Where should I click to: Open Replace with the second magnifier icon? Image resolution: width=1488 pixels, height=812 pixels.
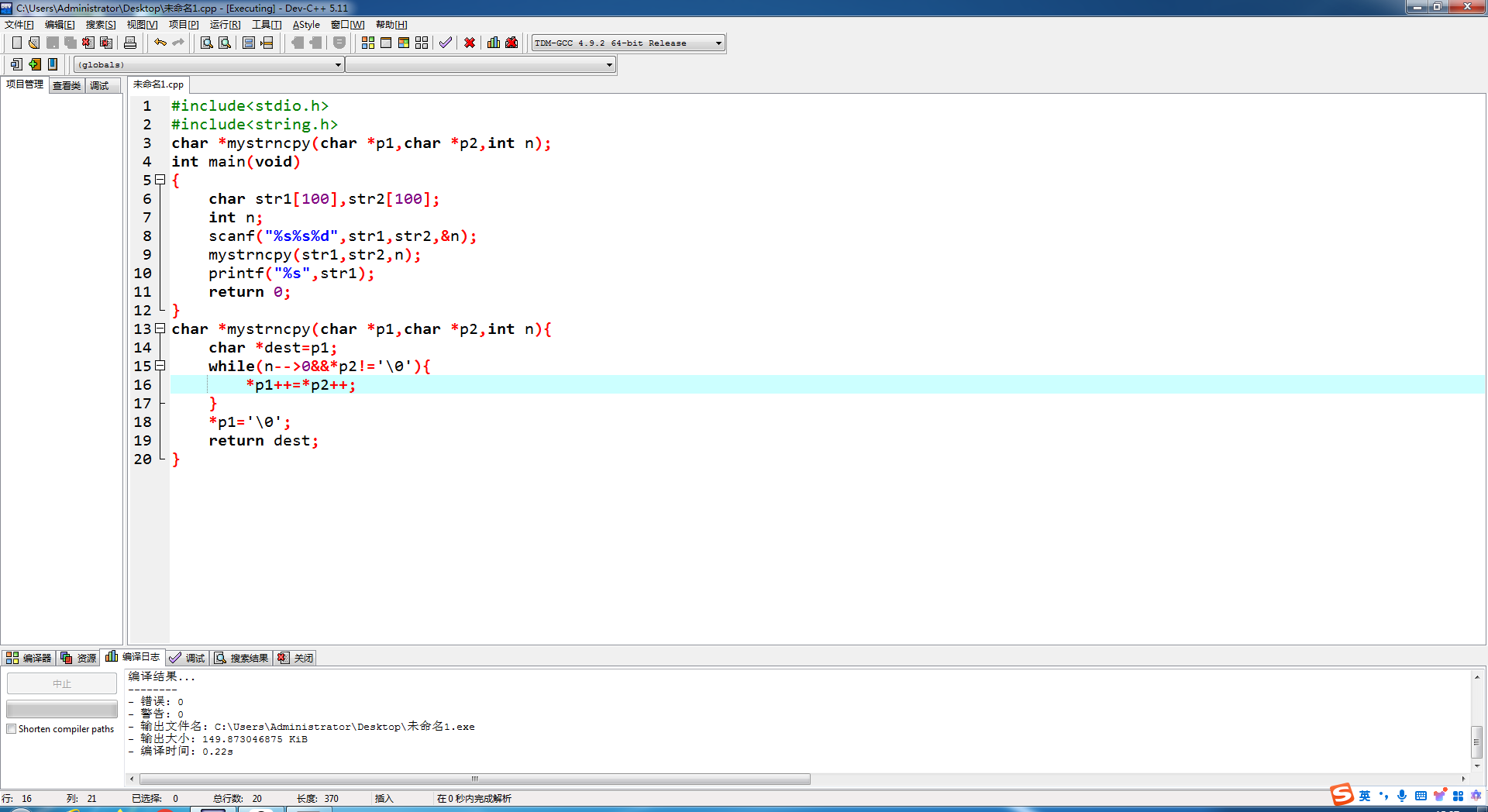tap(225, 43)
